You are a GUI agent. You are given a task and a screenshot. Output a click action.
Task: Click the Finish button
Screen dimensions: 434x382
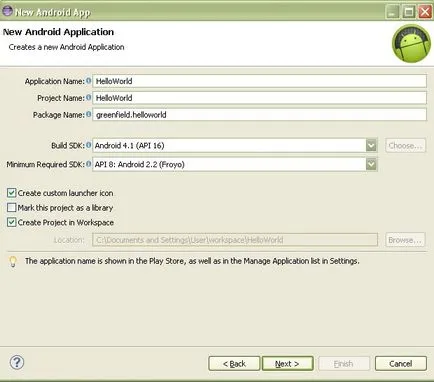(x=344, y=364)
